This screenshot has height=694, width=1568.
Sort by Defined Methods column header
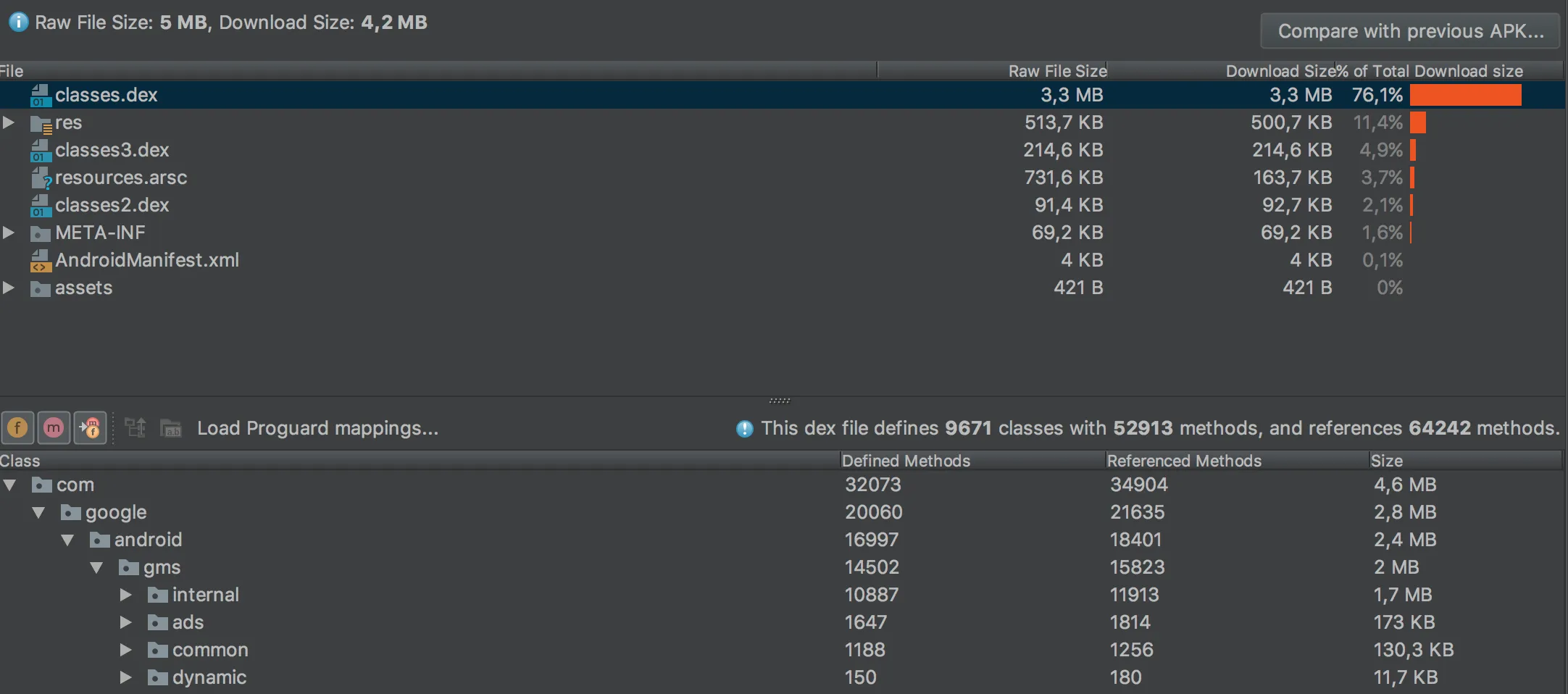[x=906, y=461]
